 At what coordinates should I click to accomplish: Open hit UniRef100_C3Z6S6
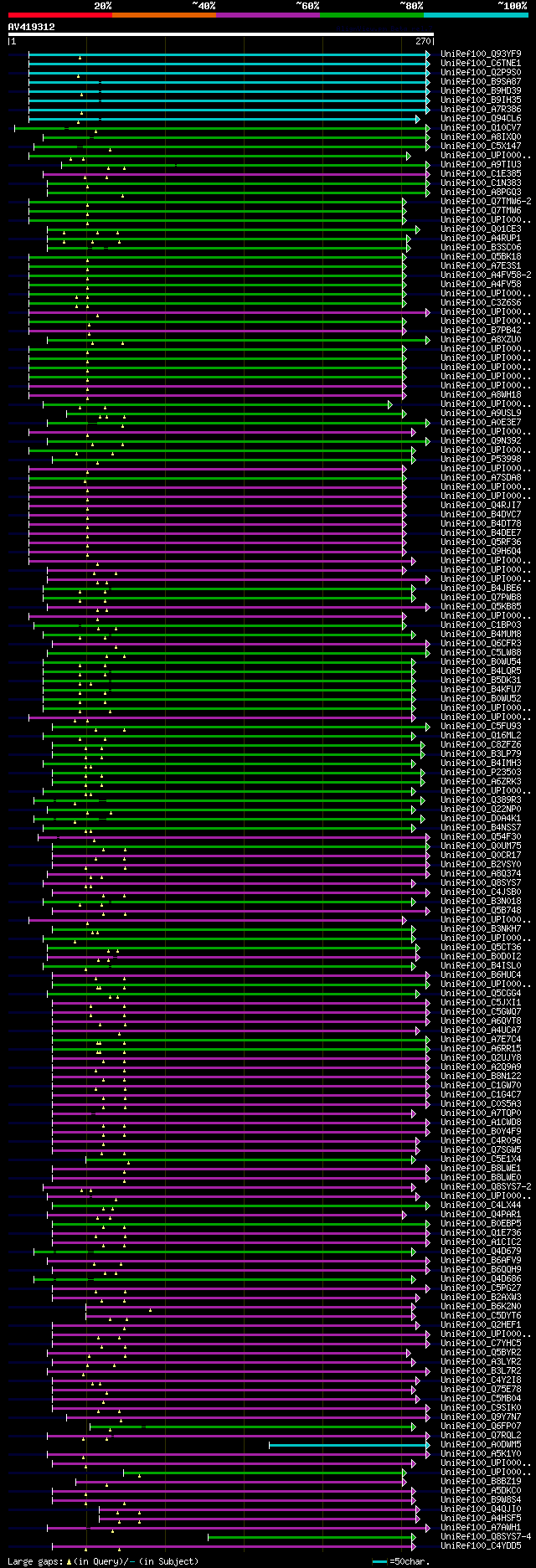(x=481, y=302)
